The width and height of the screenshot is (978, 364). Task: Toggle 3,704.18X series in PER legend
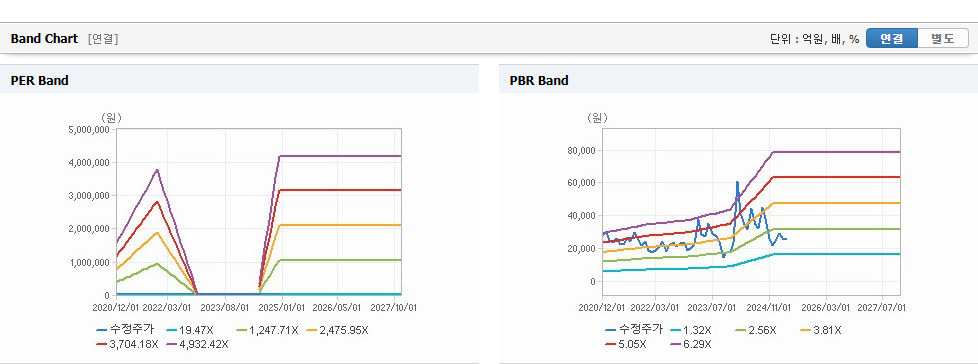(128, 344)
